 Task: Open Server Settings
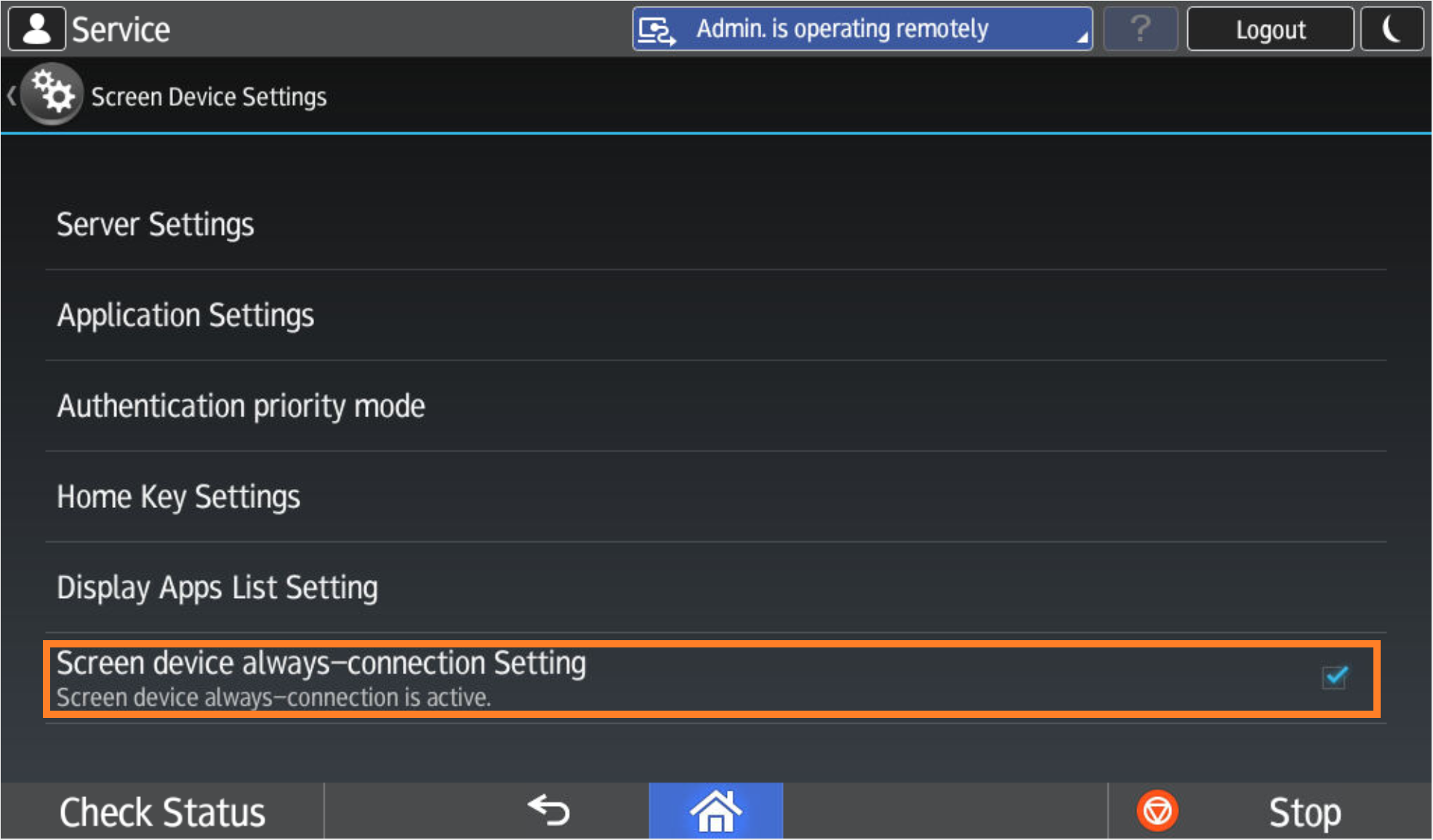pyautogui.click(x=156, y=225)
